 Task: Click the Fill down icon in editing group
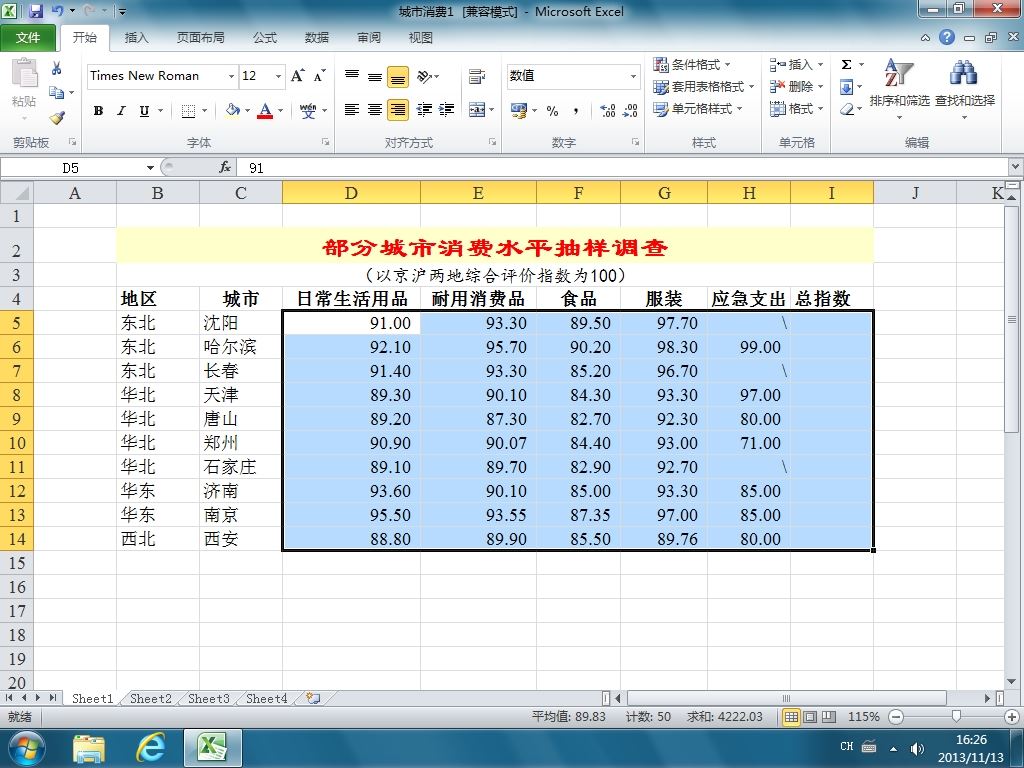[x=846, y=87]
